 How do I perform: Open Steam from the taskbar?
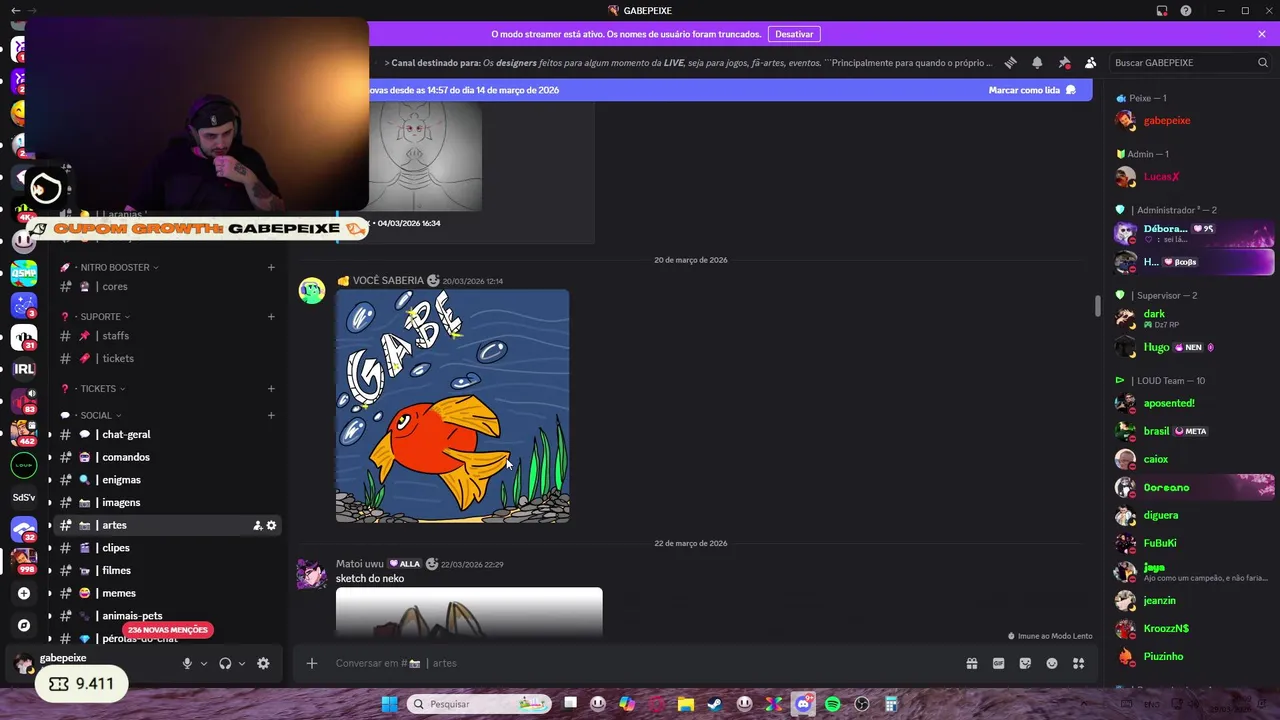pos(715,704)
